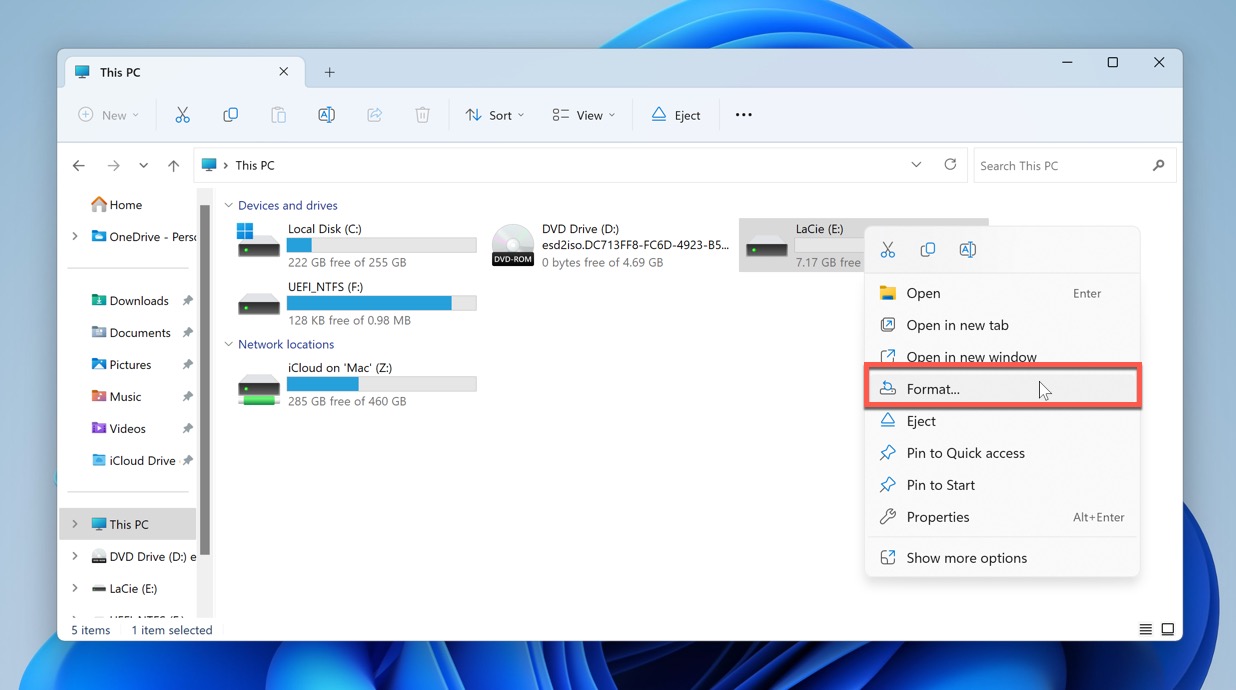
Task: Open the View dropdown
Action: coord(583,115)
